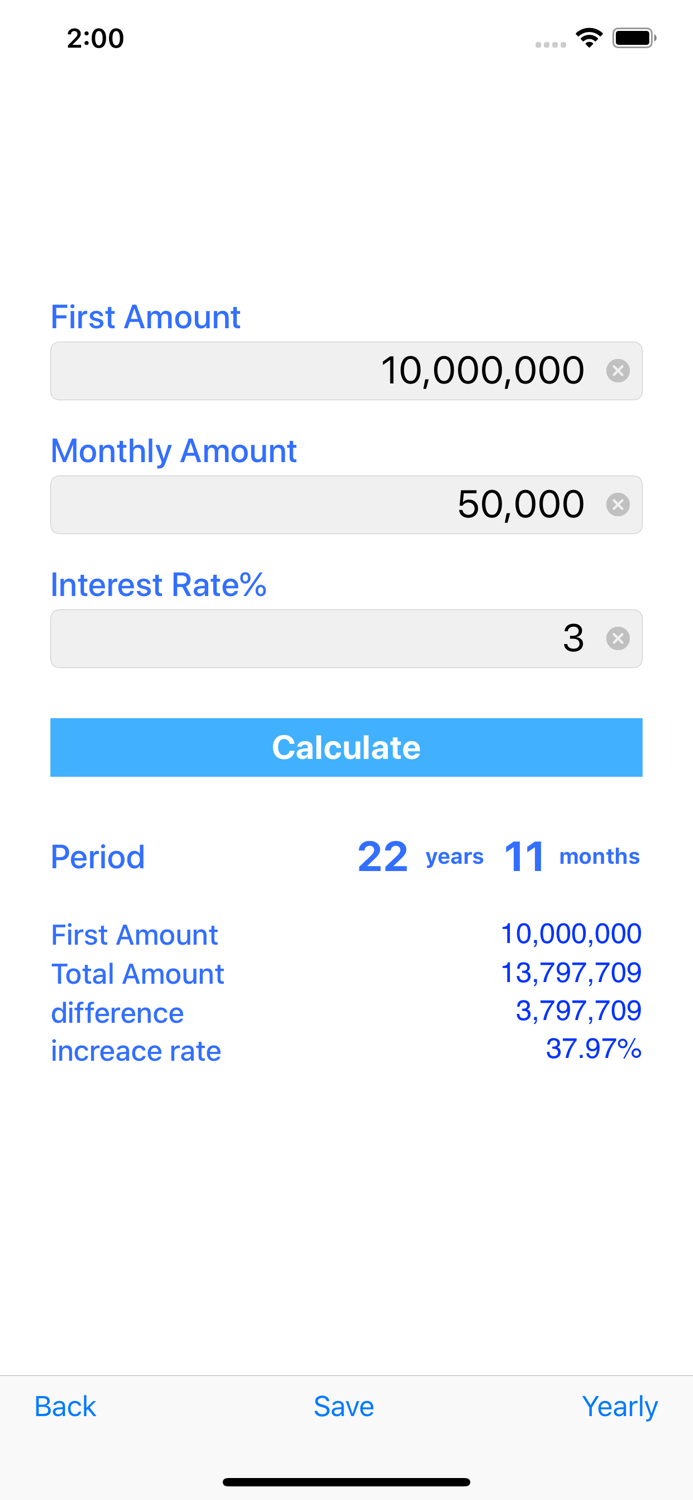The image size is (693, 1500).
Task: Tap the home indicator bar at the bottom
Action: 346,1482
